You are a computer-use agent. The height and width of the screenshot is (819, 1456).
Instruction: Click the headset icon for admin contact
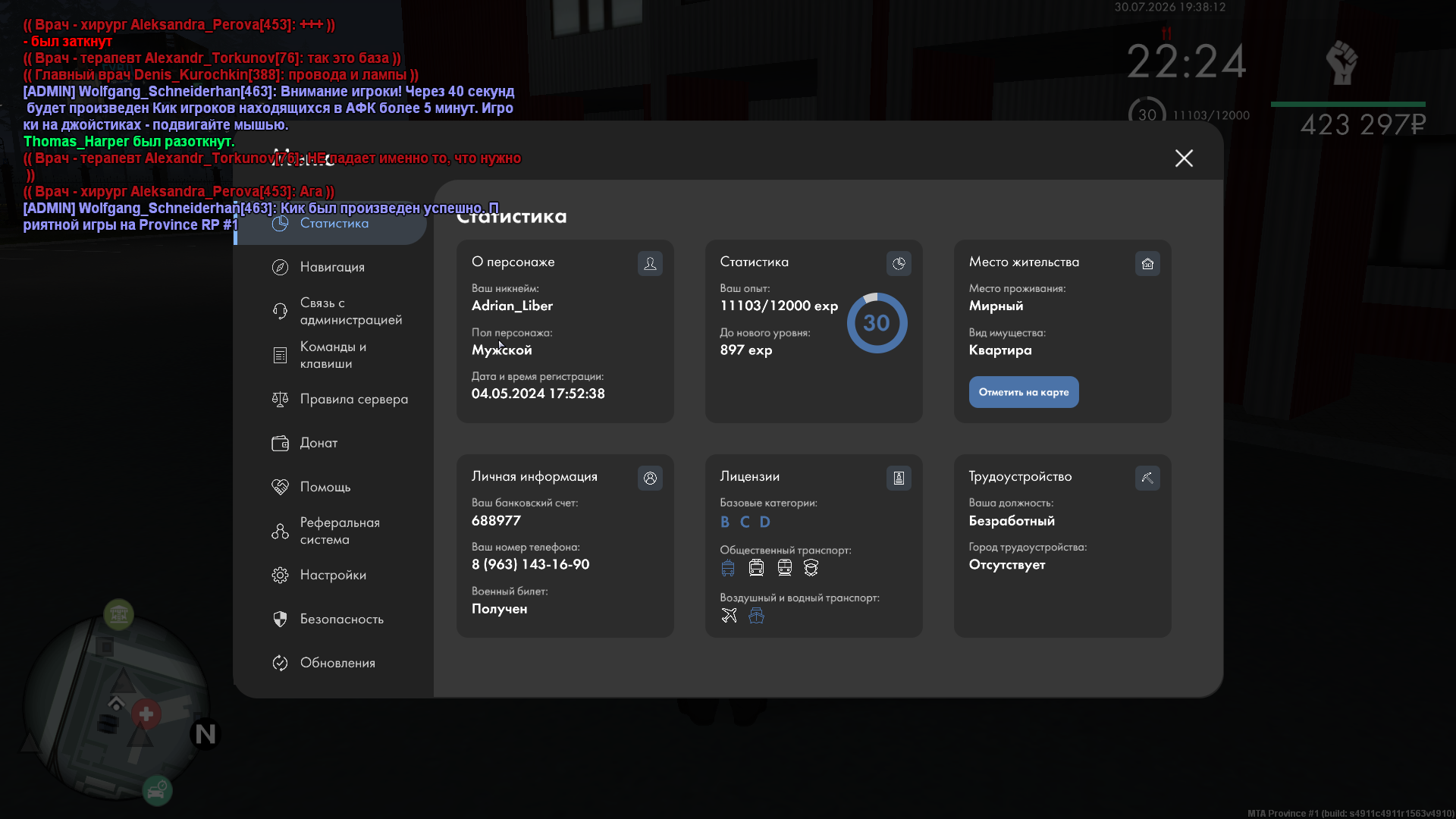click(x=280, y=311)
